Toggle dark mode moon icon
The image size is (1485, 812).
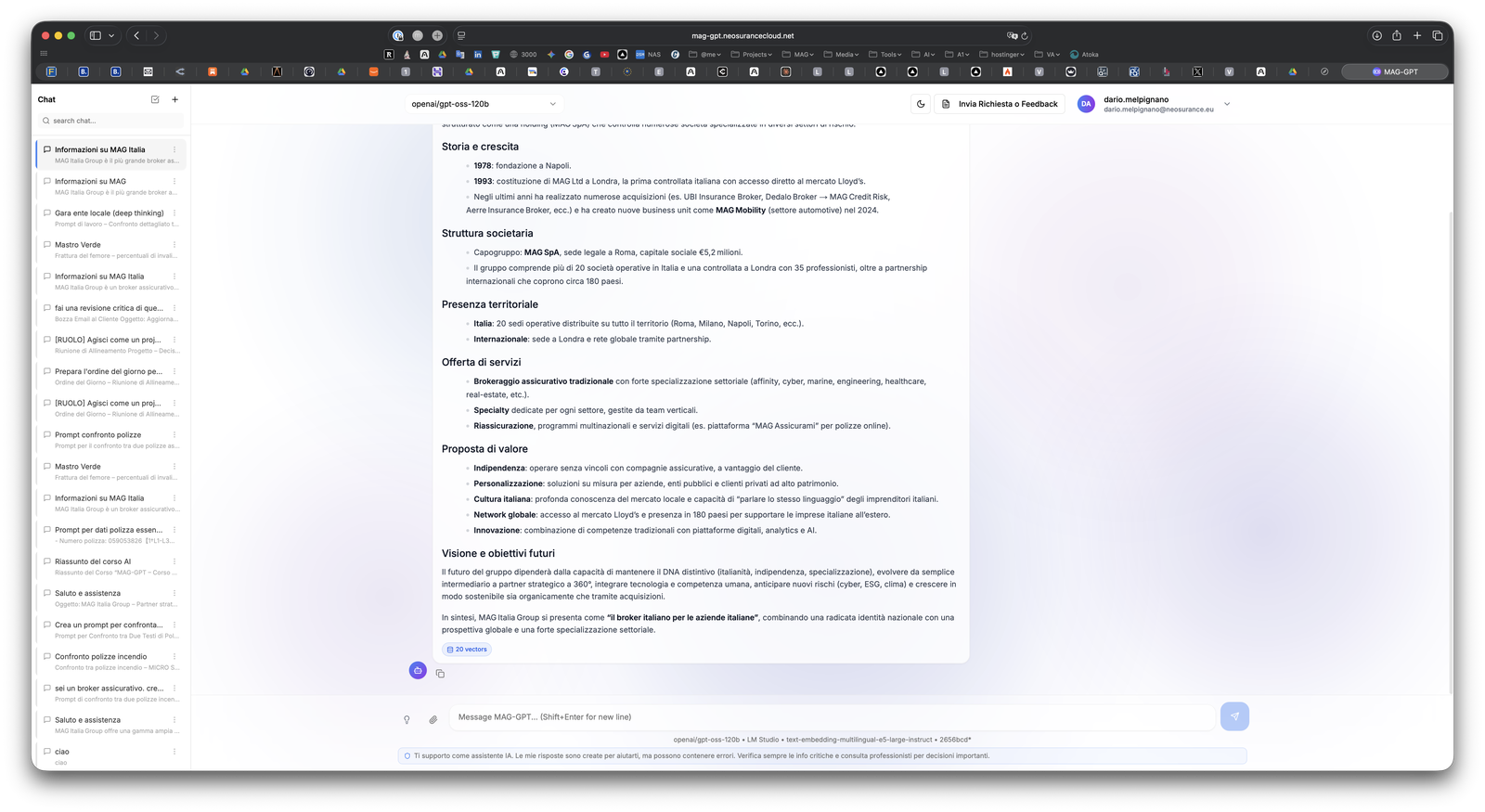pyautogui.click(x=921, y=104)
